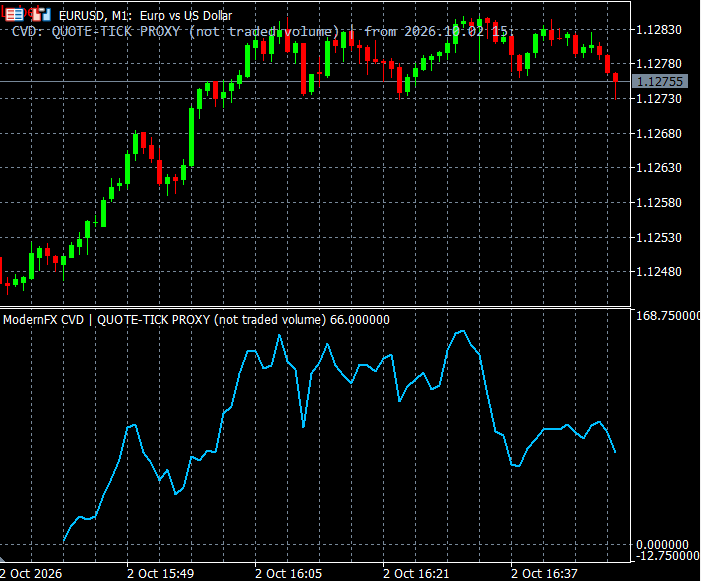Viewport: 701px width, 581px height.
Task: Click the 1.12680 price scale value
Action: point(659,133)
